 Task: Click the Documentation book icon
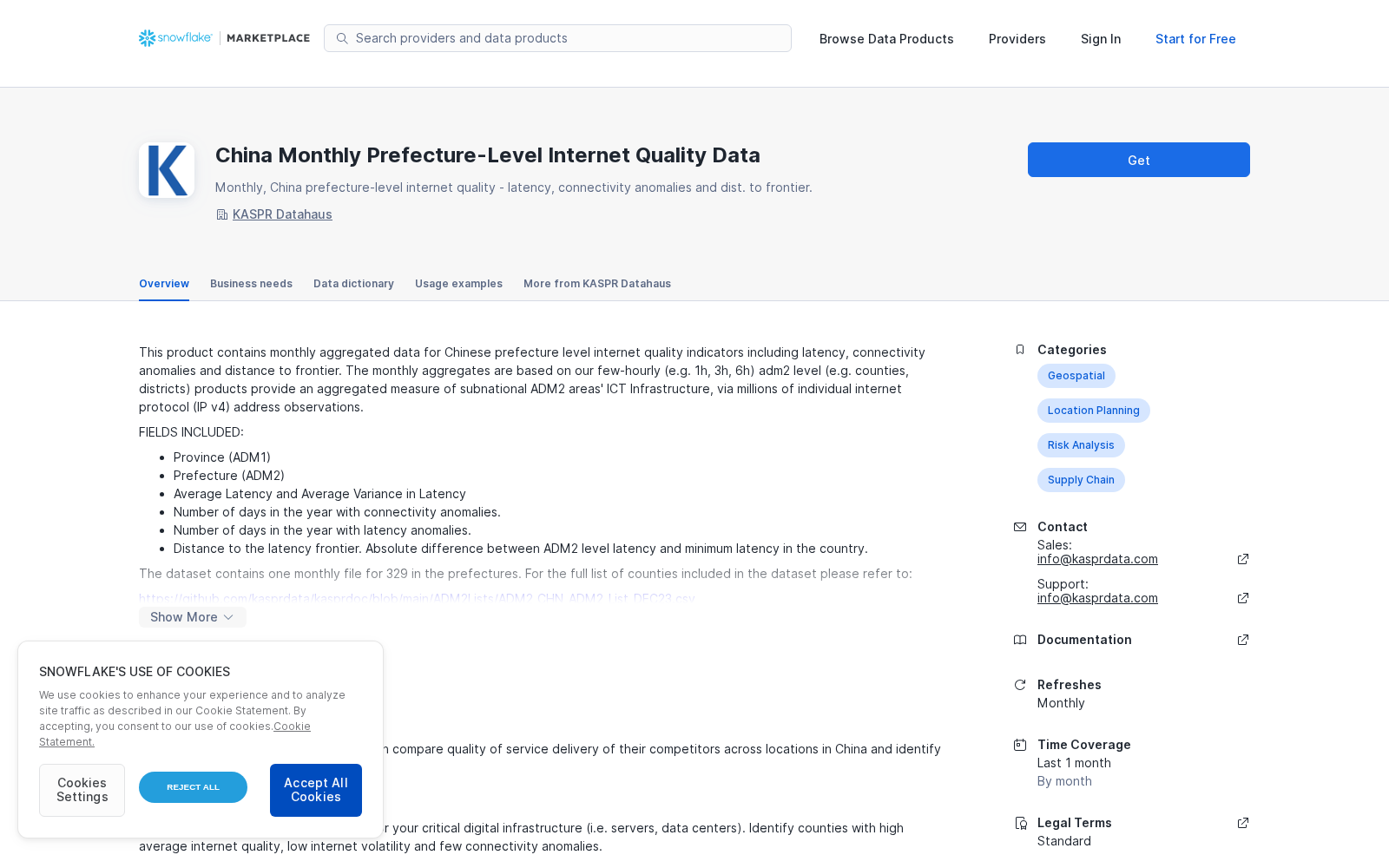(1020, 640)
